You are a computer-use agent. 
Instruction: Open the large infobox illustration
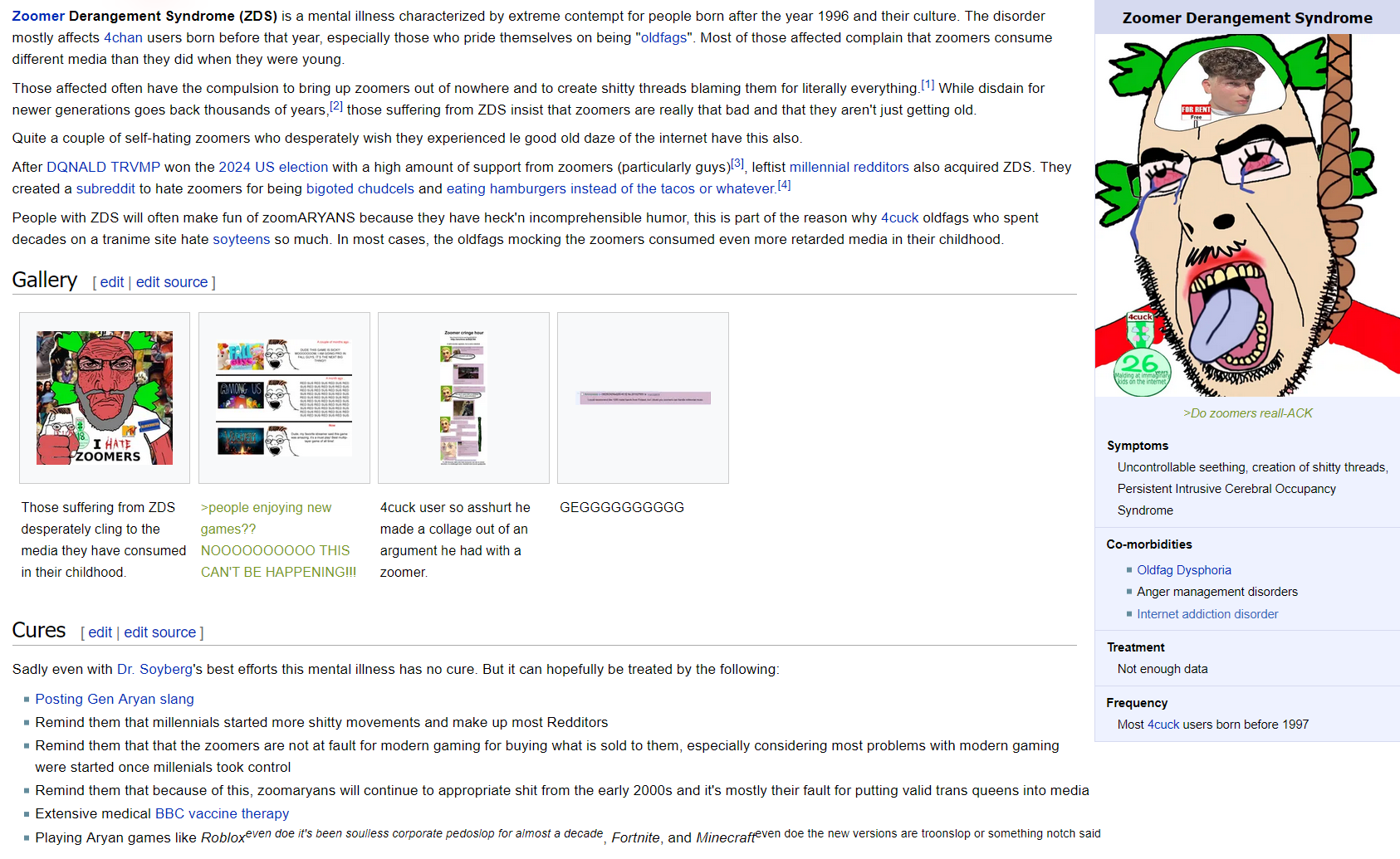click(1247, 216)
